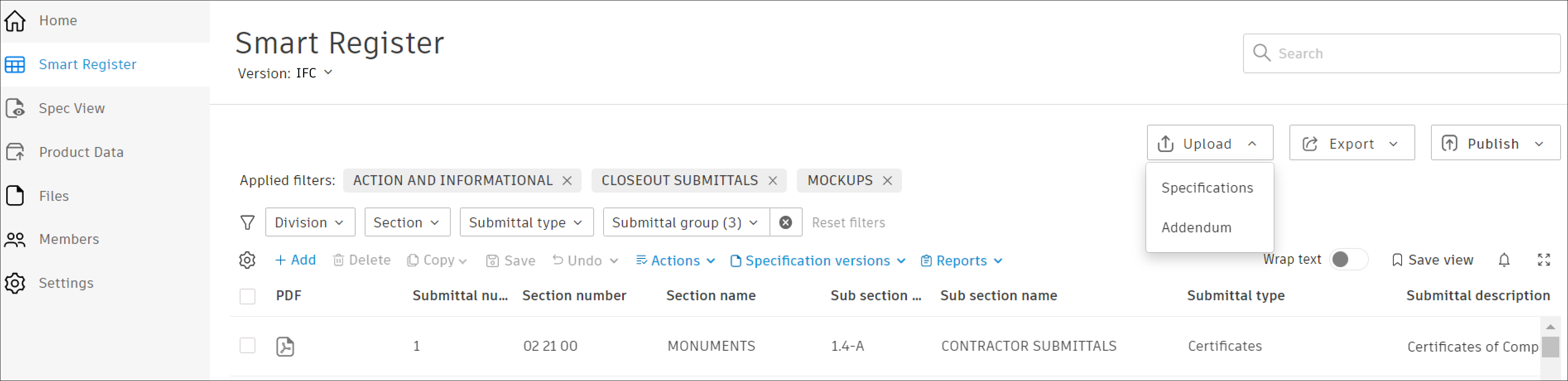
Task: Open the notifications bell icon
Action: [x=1503, y=260]
